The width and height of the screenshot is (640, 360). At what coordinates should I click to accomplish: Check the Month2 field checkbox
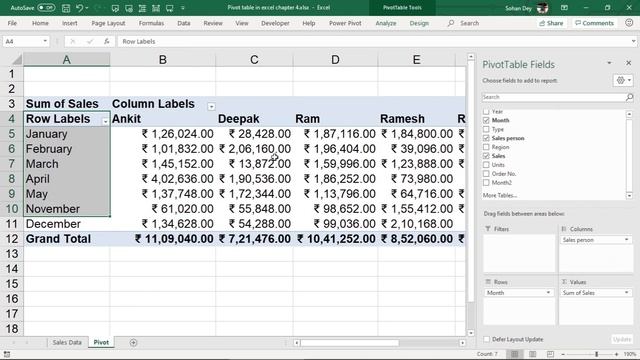click(x=486, y=183)
